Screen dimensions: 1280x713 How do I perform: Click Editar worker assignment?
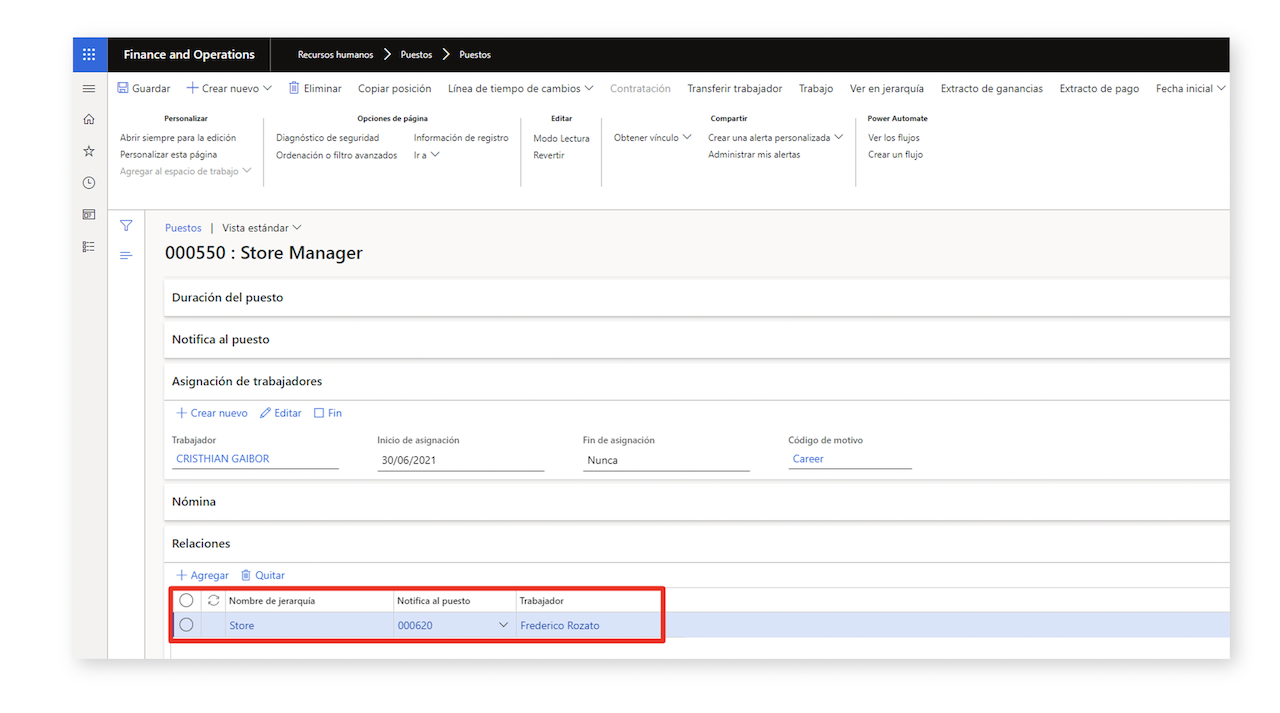pos(281,413)
